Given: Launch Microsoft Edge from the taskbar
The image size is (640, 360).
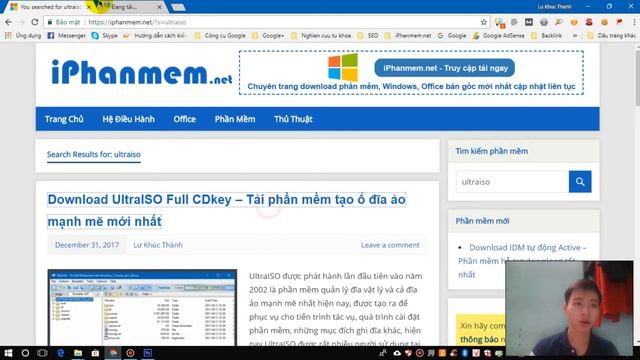Looking at the screenshot, I should click(x=60, y=353).
